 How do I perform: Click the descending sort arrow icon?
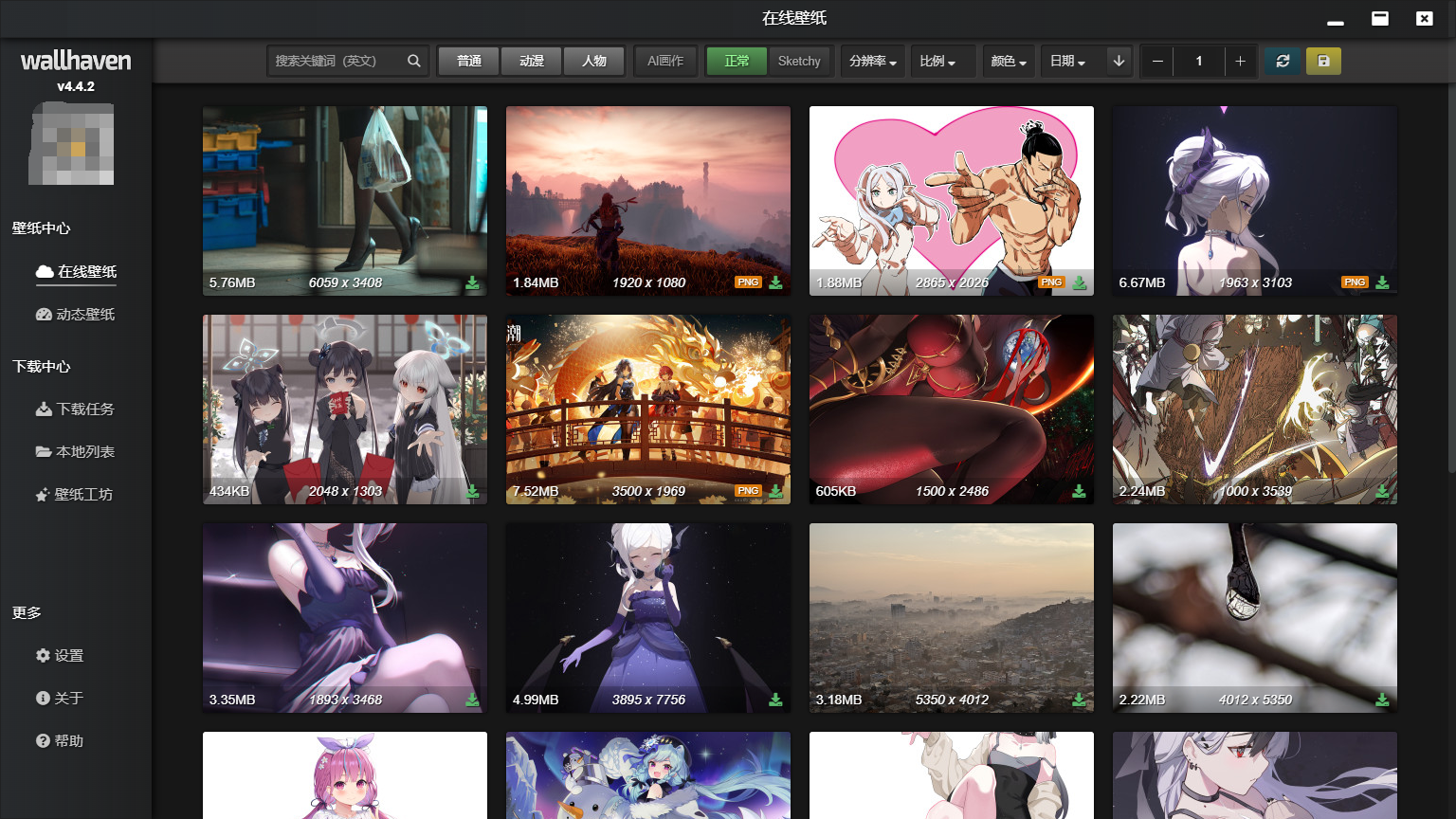click(x=1119, y=61)
